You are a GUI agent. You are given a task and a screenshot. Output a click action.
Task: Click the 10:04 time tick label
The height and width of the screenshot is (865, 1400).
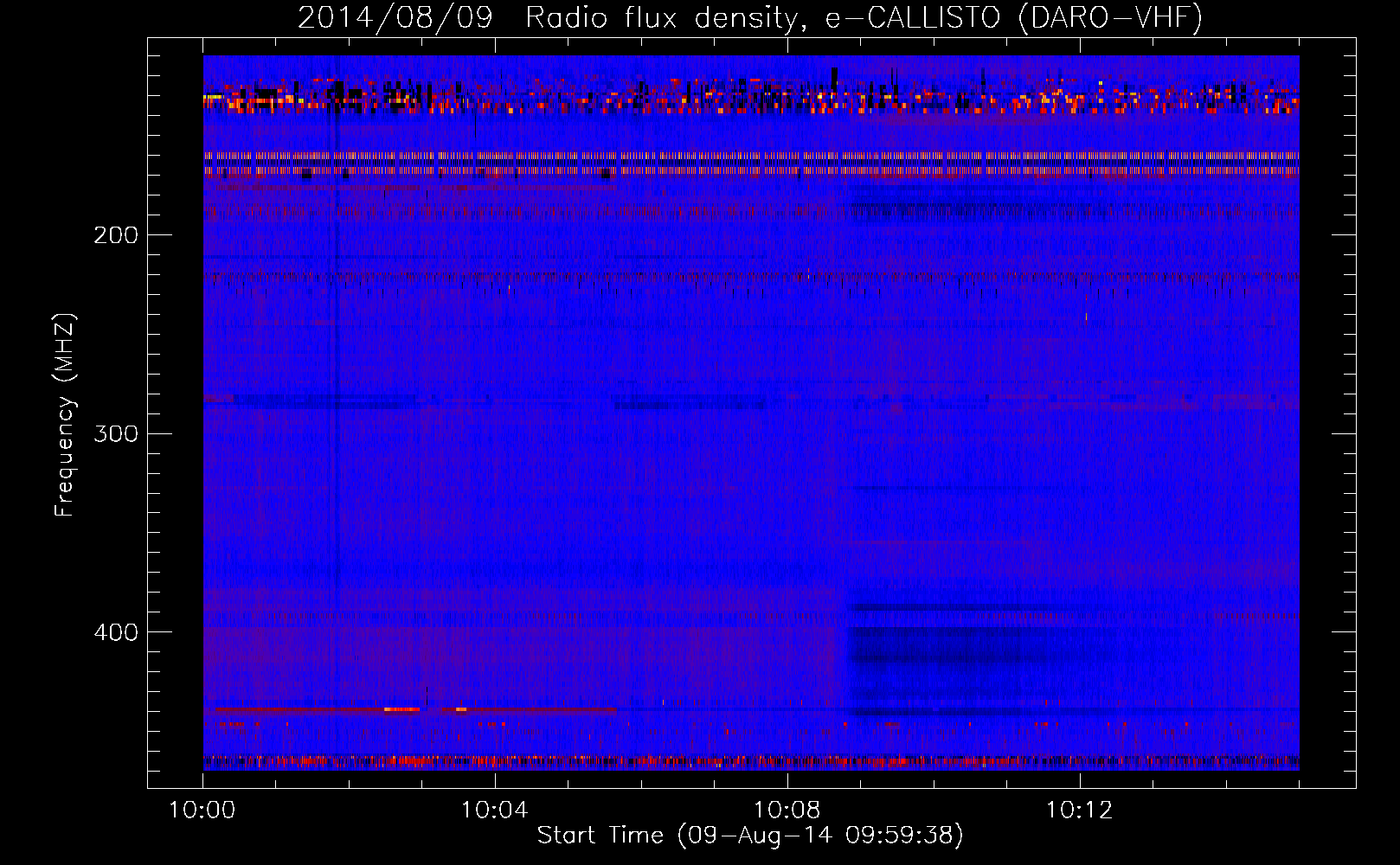tap(495, 811)
